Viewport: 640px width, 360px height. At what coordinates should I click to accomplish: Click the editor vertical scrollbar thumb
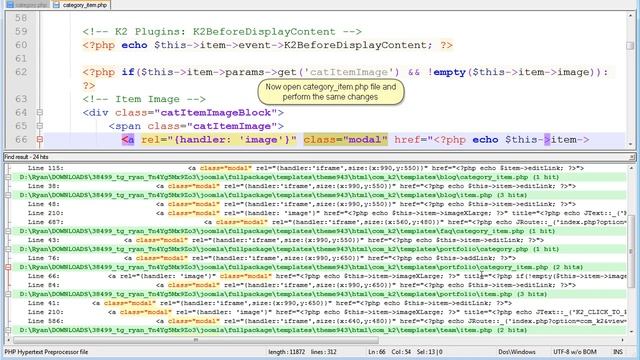click(631, 46)
